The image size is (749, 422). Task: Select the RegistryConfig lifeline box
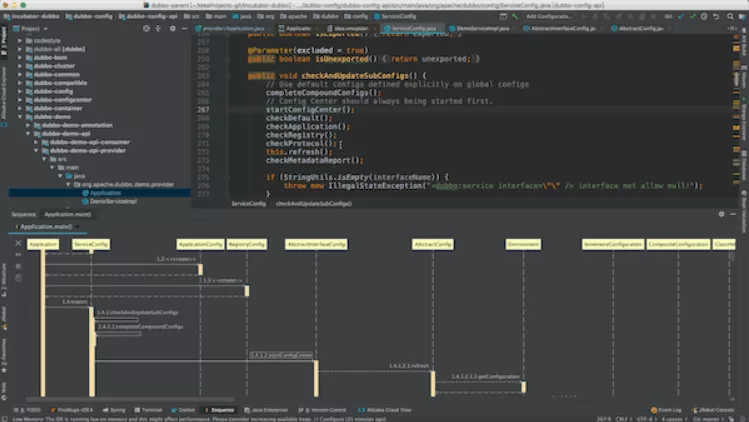pyautogui.click(x=246, y=244)
